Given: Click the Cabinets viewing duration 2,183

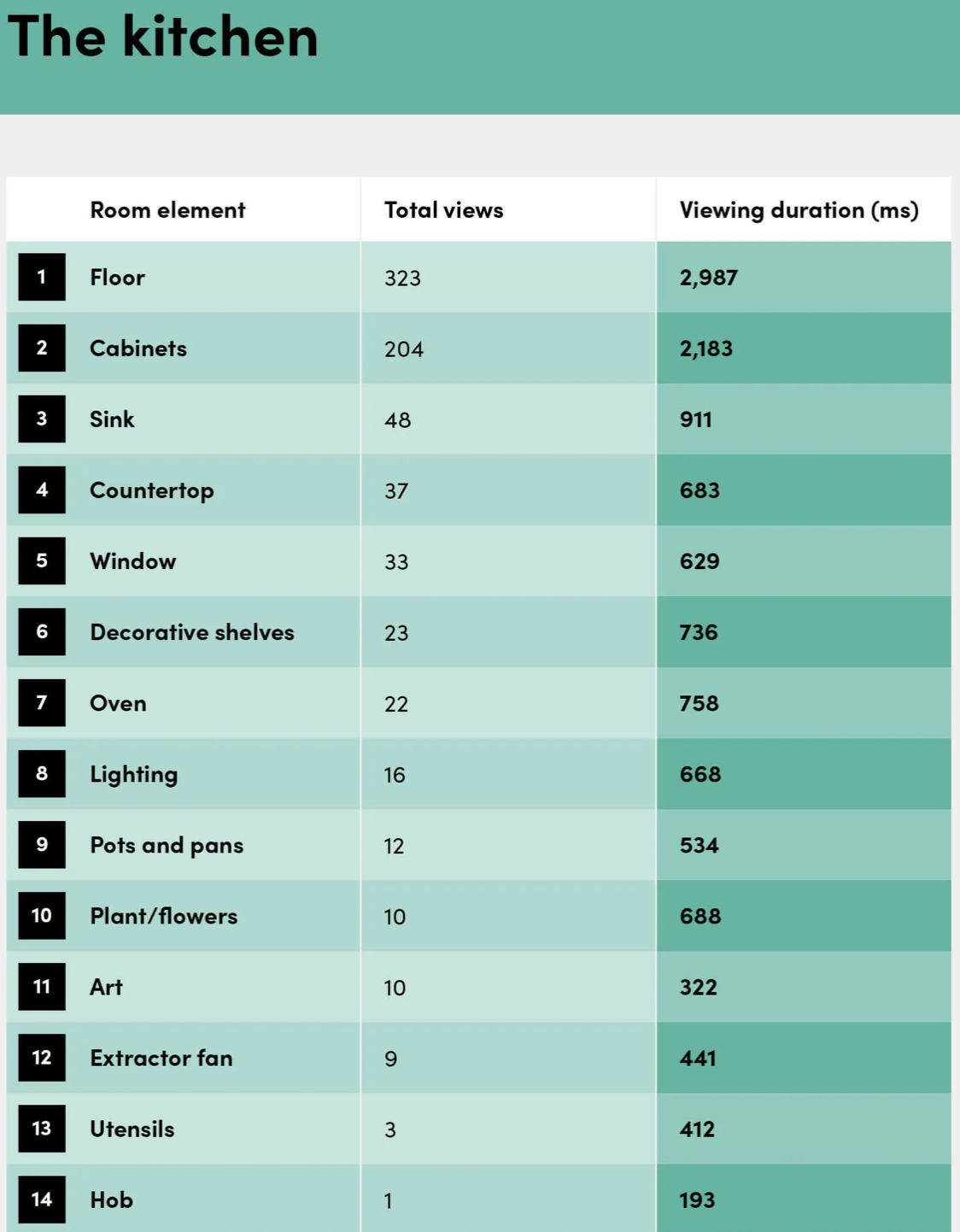Looking at the screenshot, I should (x=705, y=349).
